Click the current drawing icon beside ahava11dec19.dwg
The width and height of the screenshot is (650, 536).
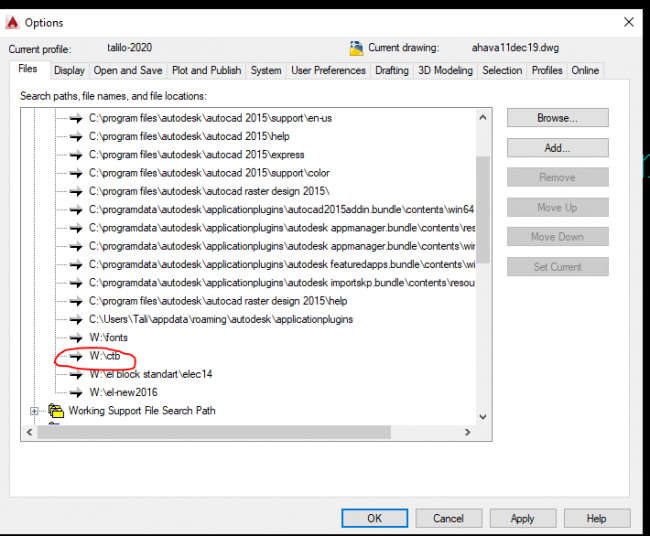pyautogui.click(x=356, y=47)
